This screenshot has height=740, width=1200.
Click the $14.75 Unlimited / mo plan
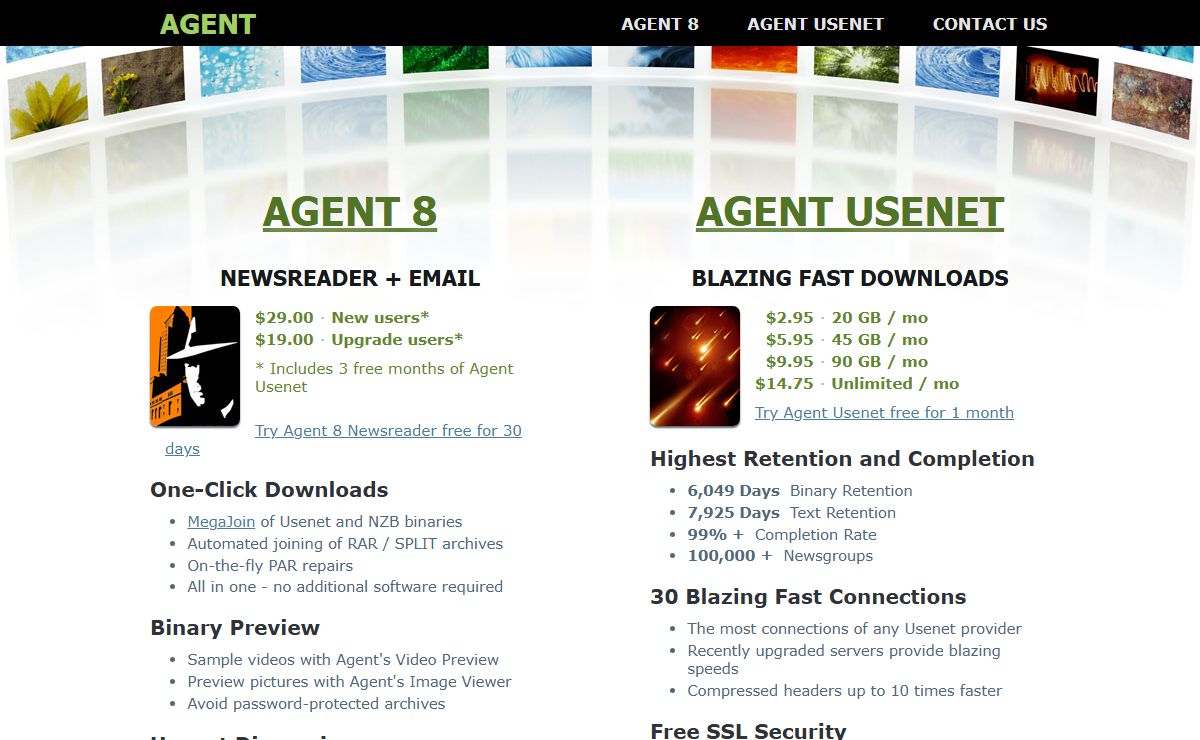857,384
